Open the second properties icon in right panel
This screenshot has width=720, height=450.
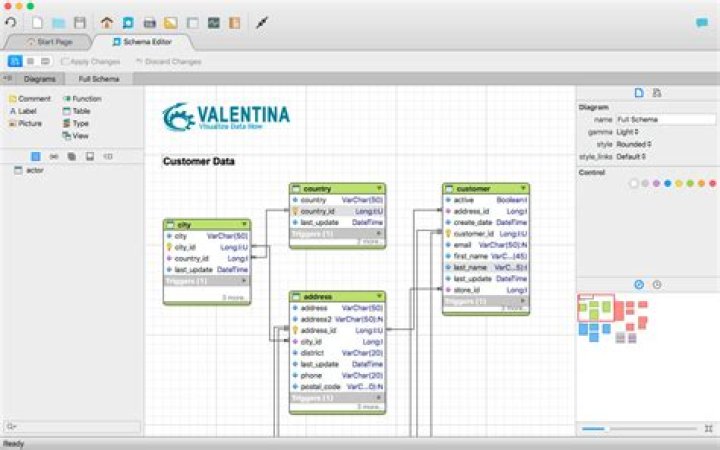(657, 93)
